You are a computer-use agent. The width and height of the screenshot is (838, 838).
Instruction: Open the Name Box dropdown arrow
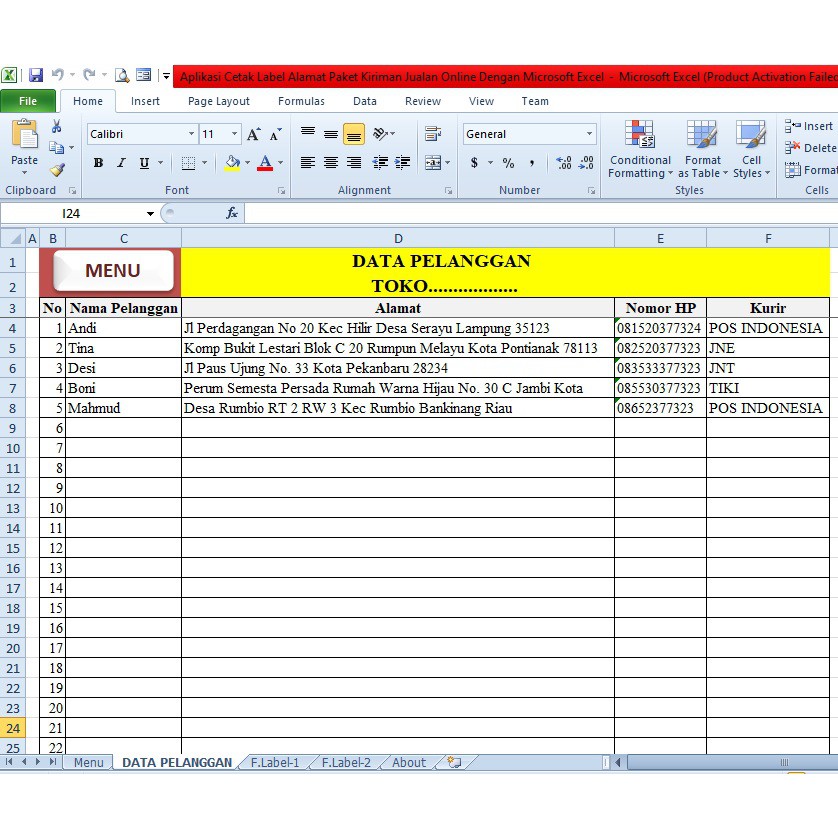click(150, 213)
